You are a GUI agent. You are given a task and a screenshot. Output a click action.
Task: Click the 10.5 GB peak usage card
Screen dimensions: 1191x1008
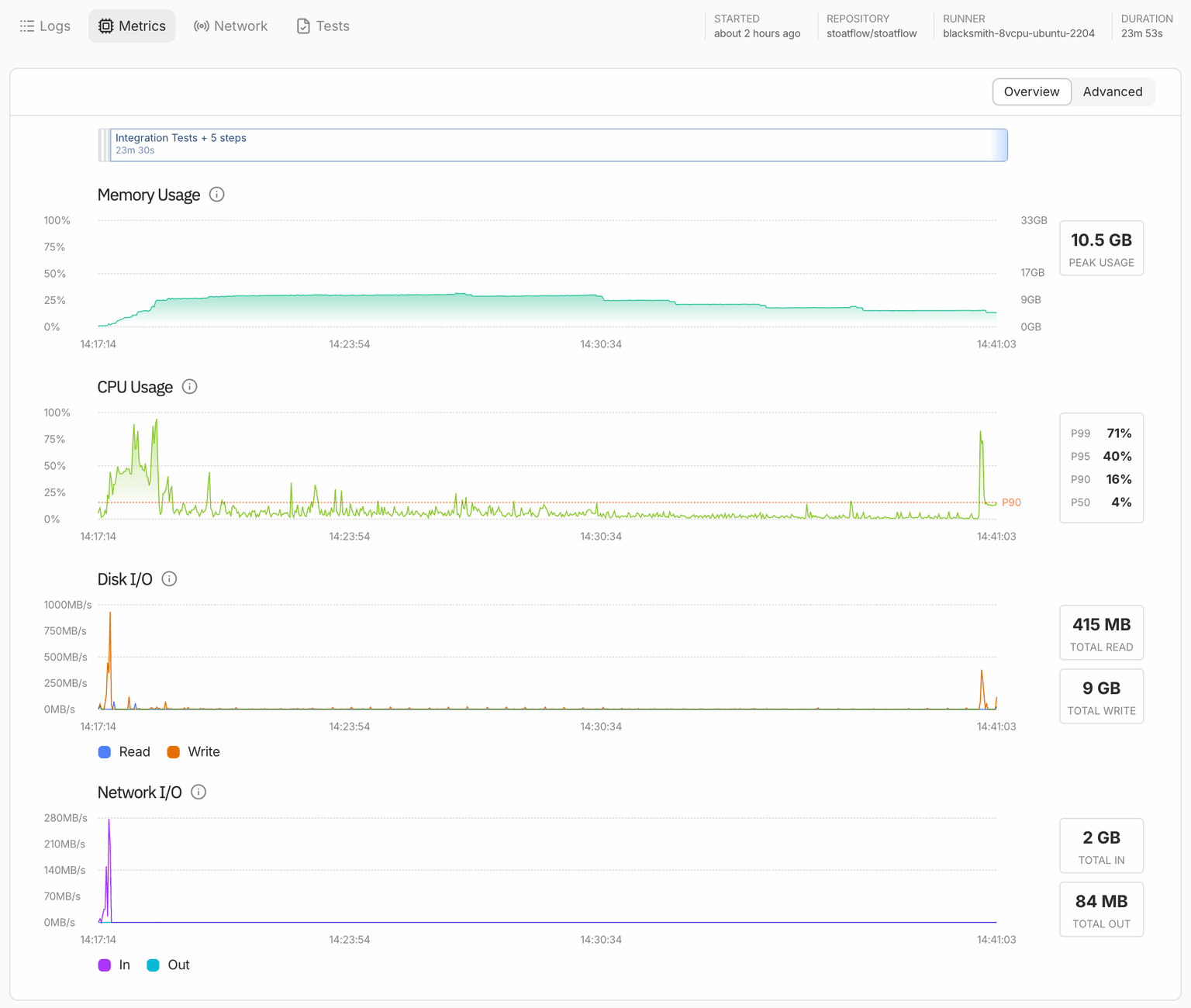point(1101,248)
